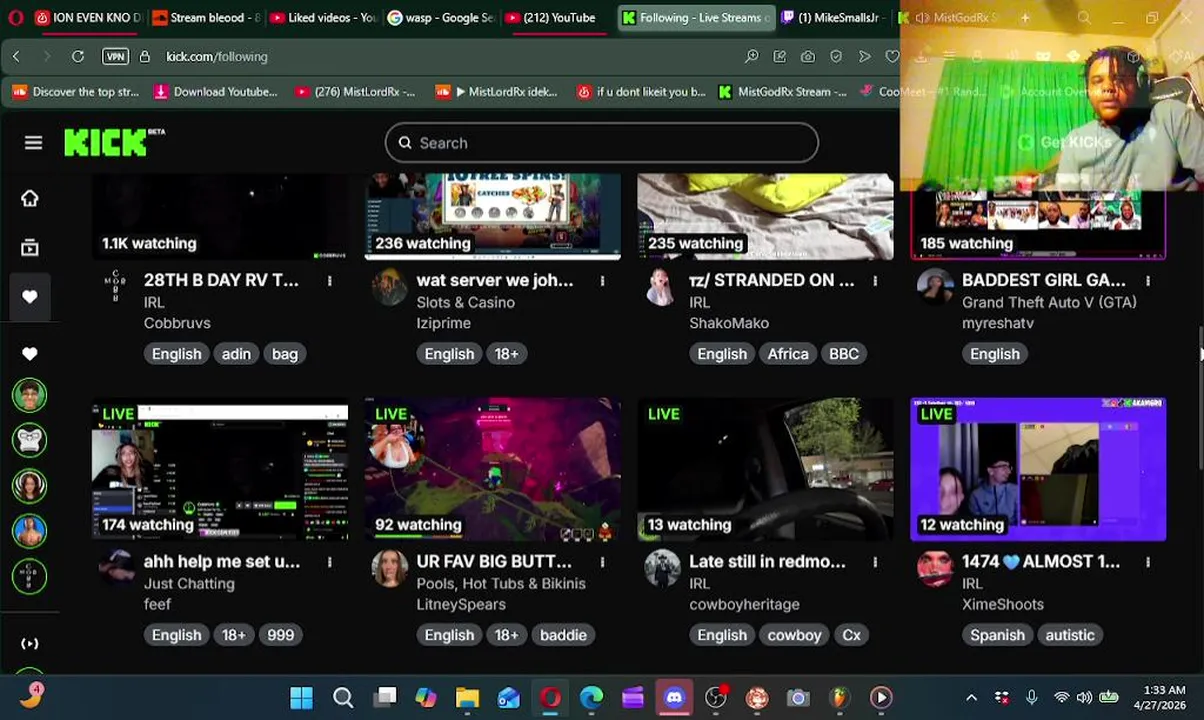1204x720 pixels.
Task: Switch to Liked videos browser tab
Action: 323,17
